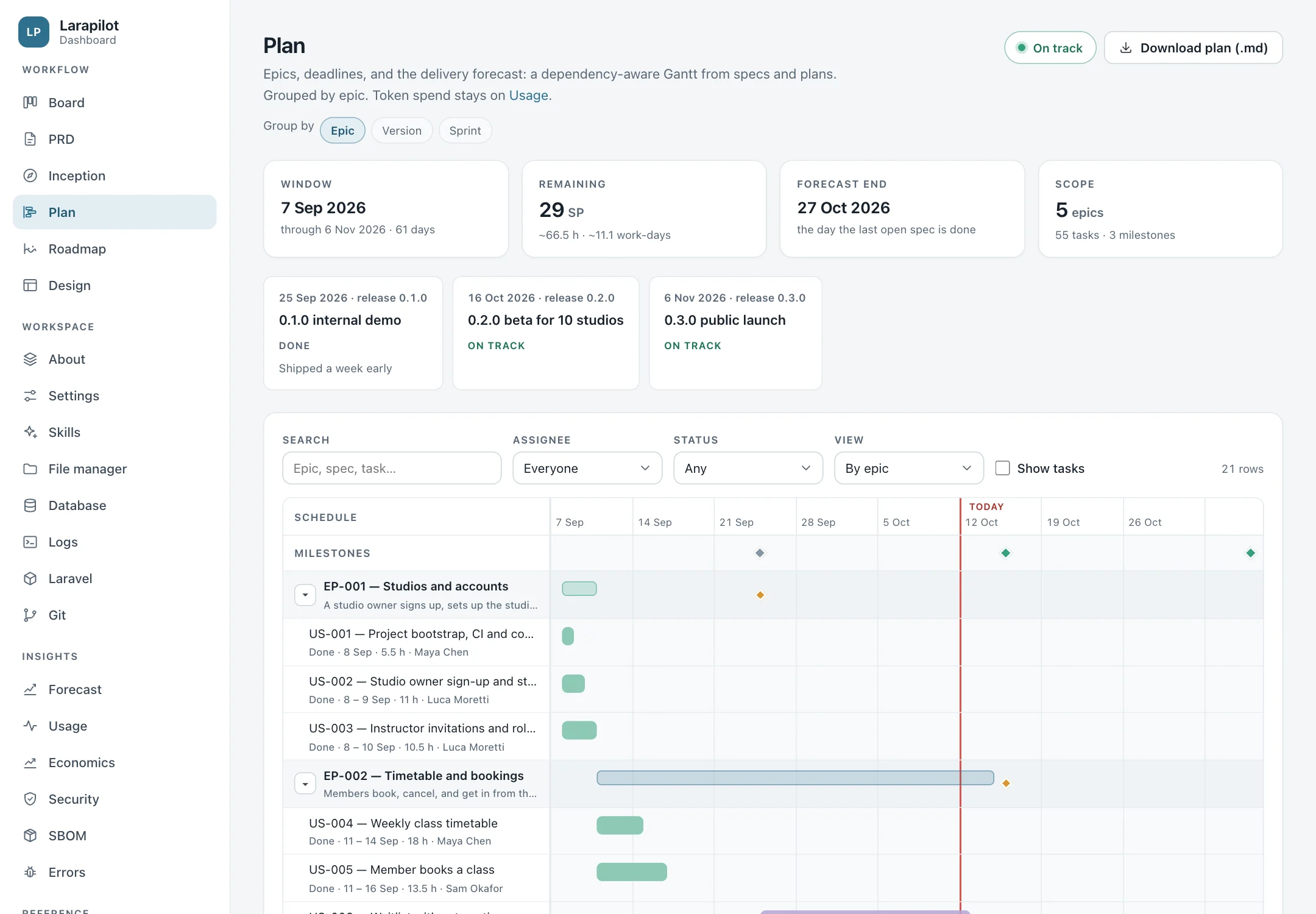The height and width of the screenshot is (914, 1316).
Task: Open the Status Any dropdown
Action: 748,468
